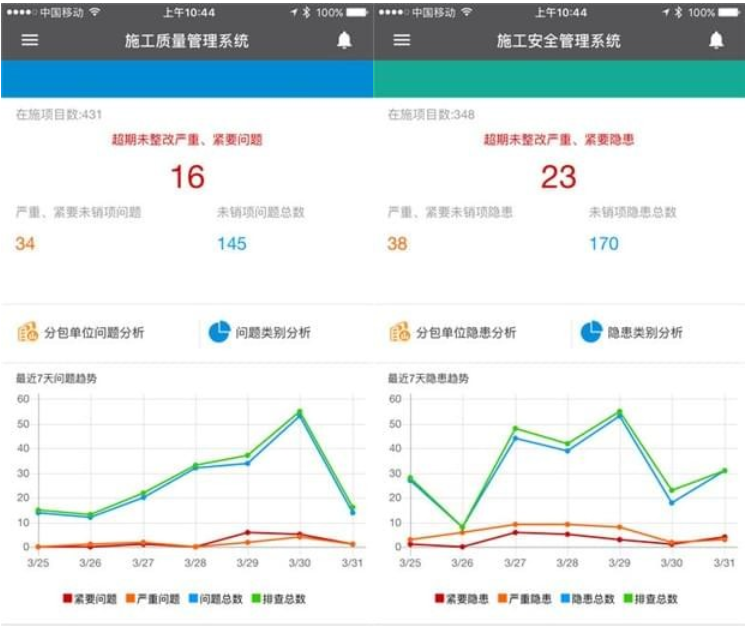Open 隐患类别分析 pie chart icon

pyautogui.click(x=591, y=332)
